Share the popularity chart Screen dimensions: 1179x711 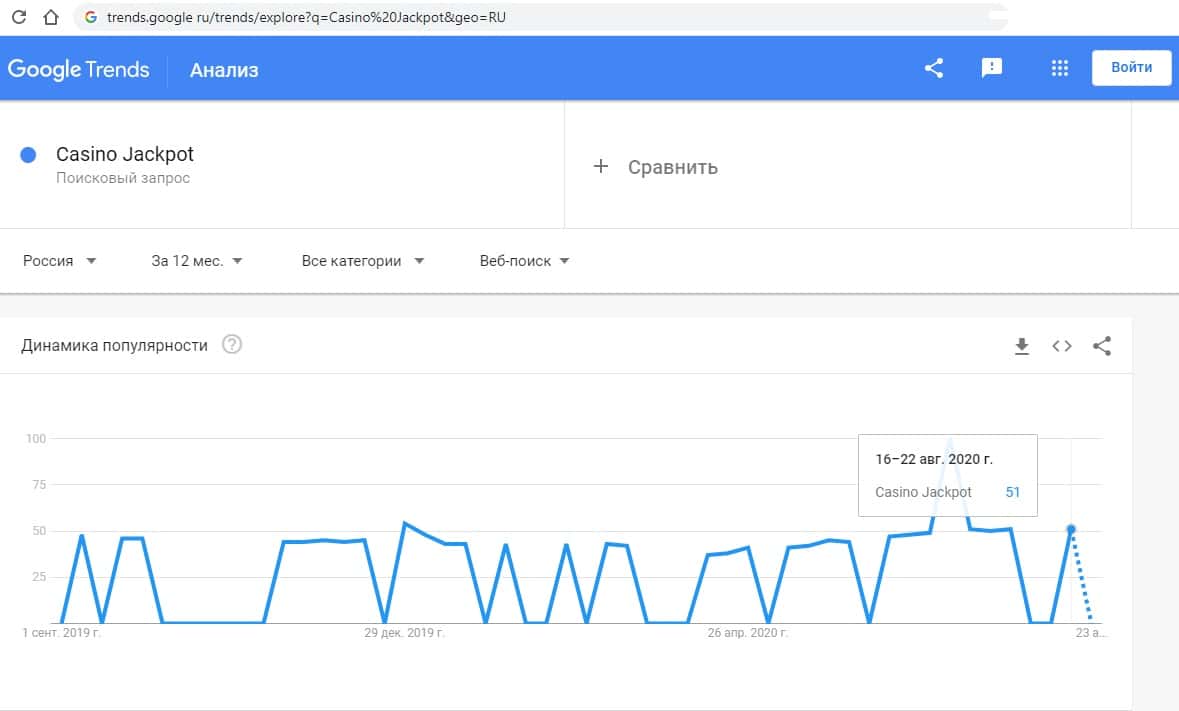[x=1102, y=346]
